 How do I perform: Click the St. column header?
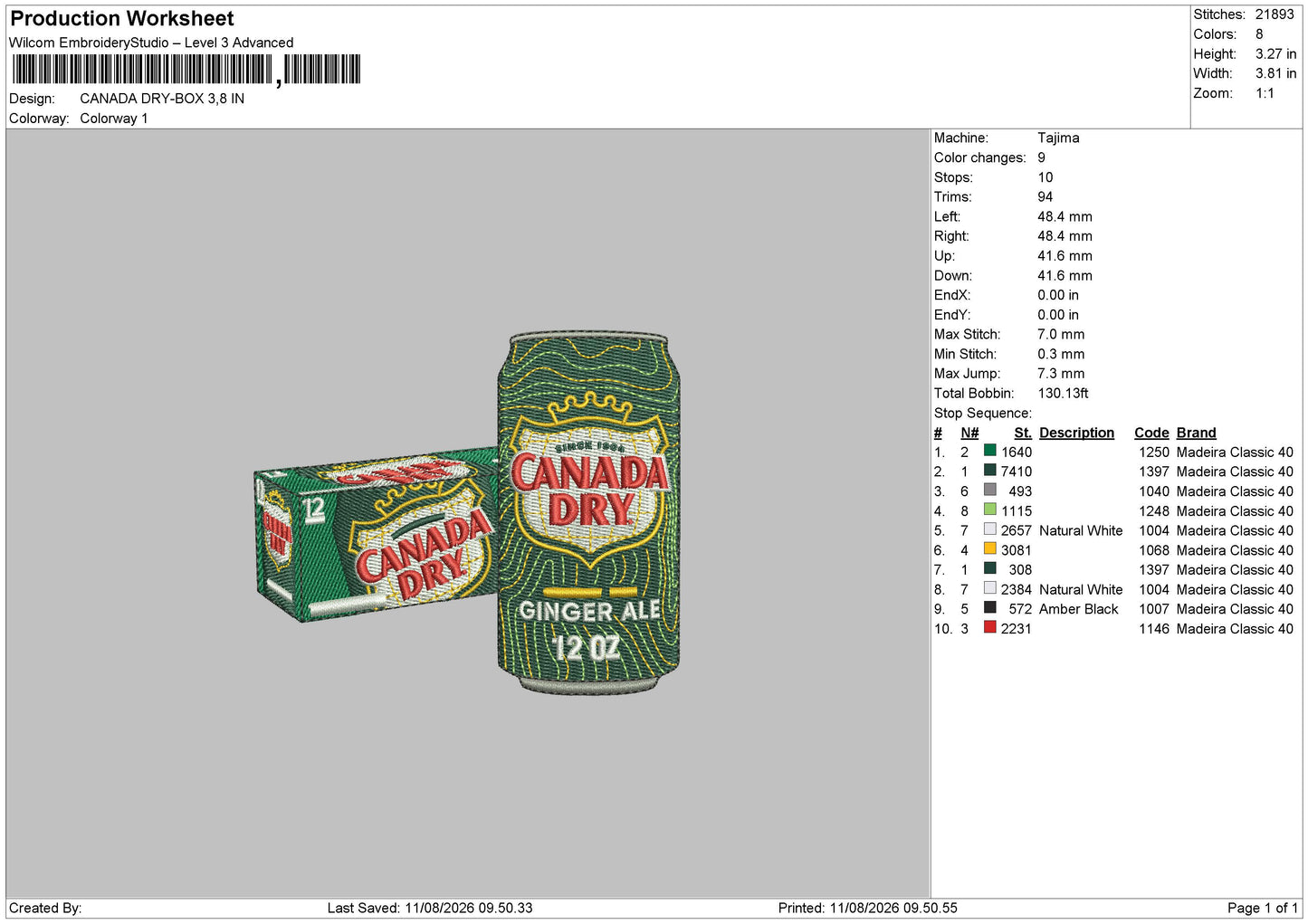(x=1023, y=433)
